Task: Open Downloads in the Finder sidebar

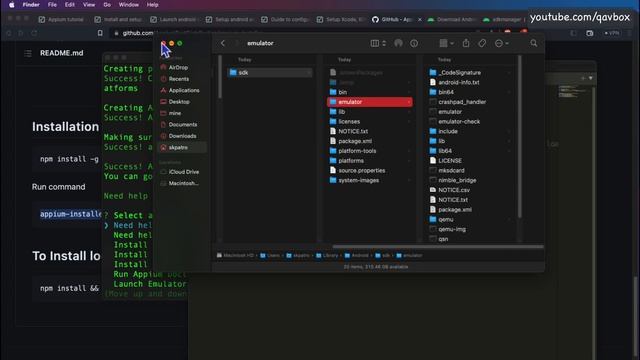Action: [x=182, y=136]
